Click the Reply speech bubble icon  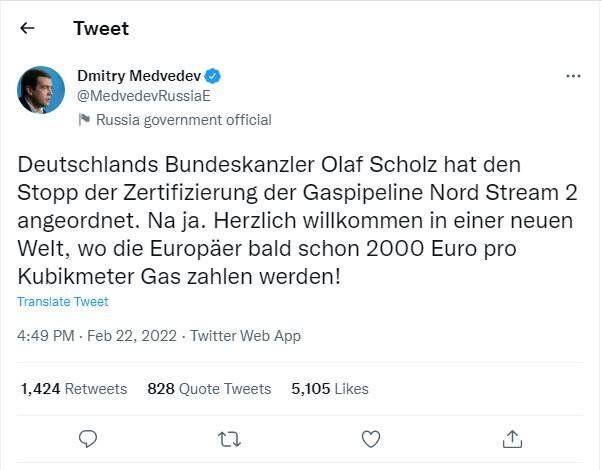[x=88, y=438]
